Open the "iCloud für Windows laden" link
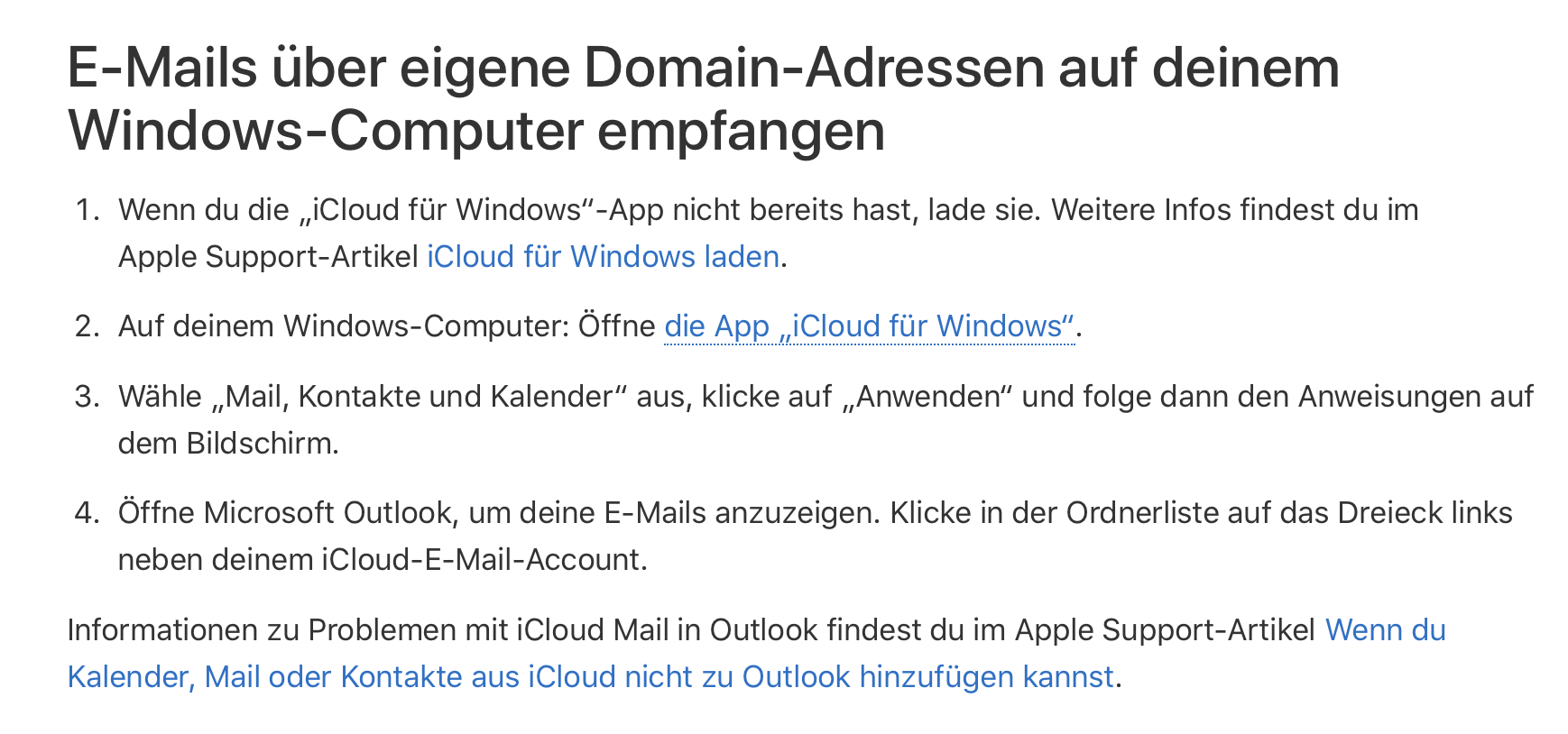The width and height of the screenshot is (1568, 734). [x=603, y=257]
